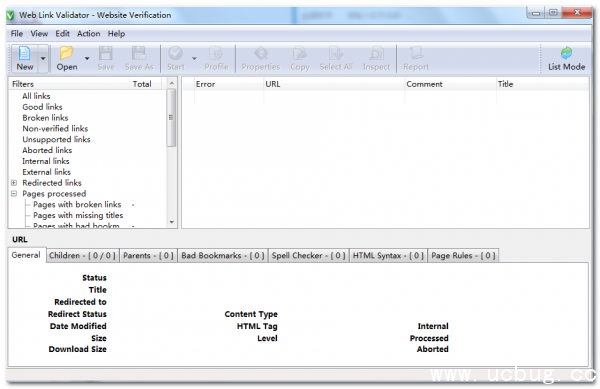
Task: Open the Help menu
Action: [116, 34]
